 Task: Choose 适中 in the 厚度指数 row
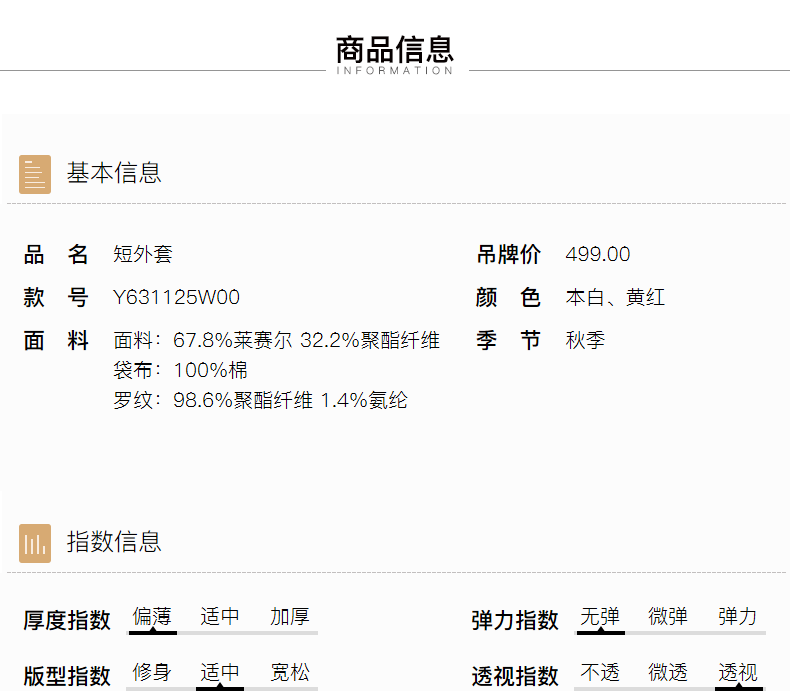220,617
